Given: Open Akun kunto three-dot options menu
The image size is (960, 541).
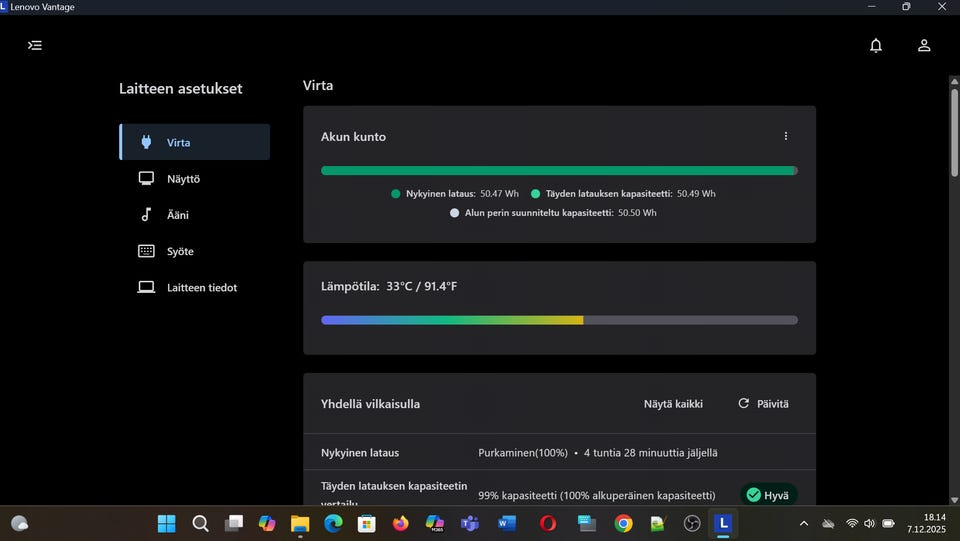Looking at the screenshot, I should pos(786,136).
